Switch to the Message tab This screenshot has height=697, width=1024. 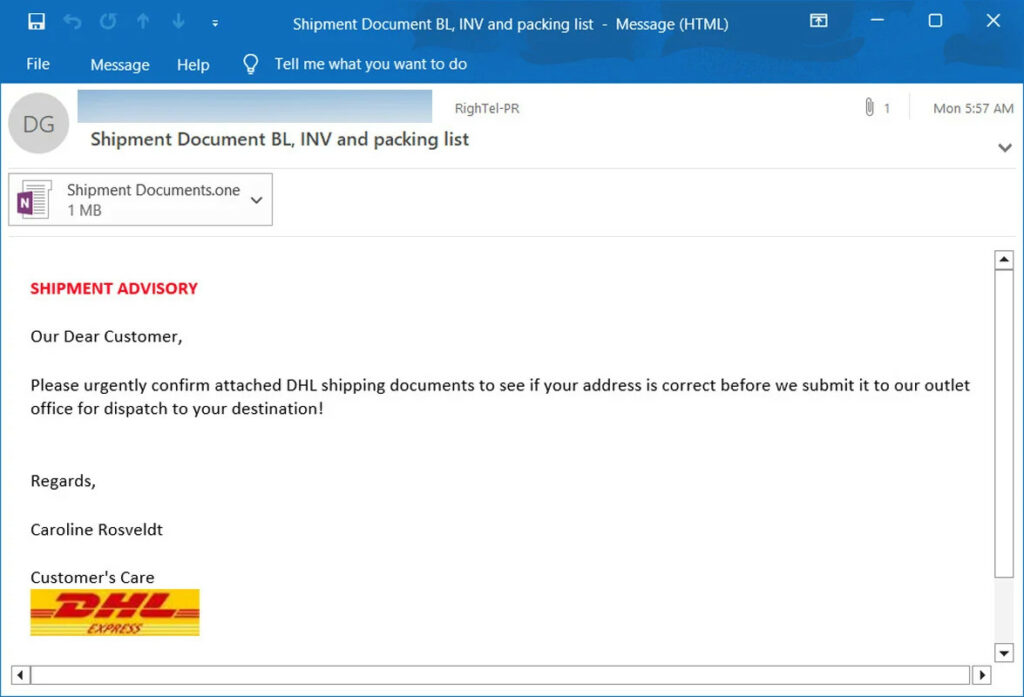[x=119, y=64]
